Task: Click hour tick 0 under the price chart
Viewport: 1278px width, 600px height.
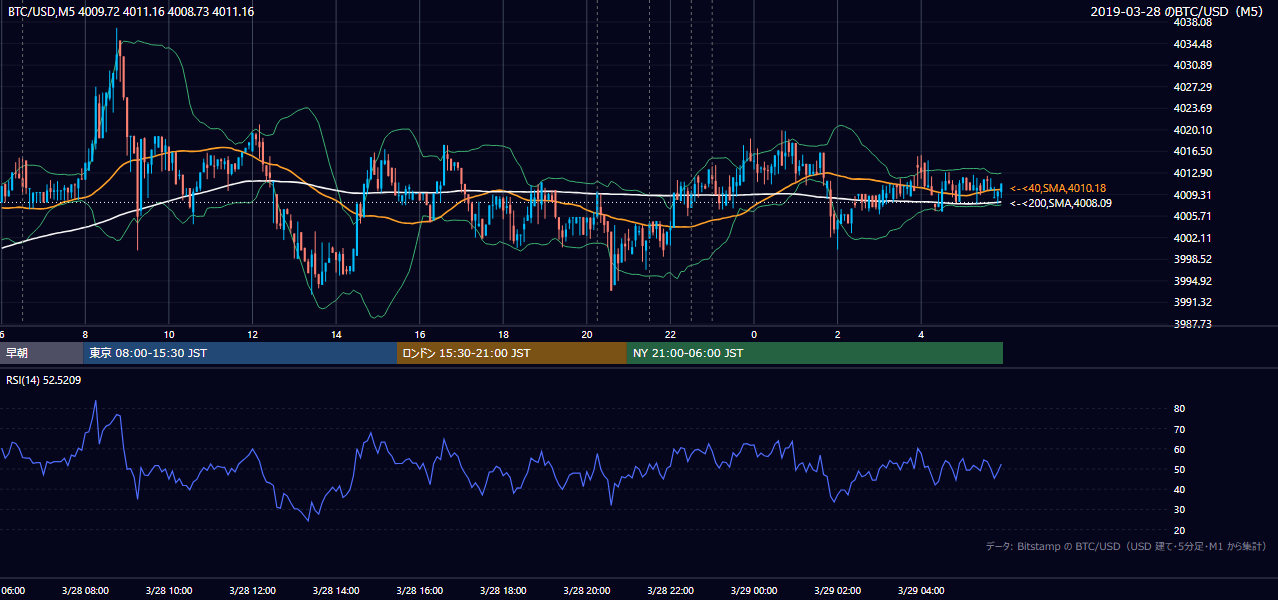Action: (x=754, y=334)
